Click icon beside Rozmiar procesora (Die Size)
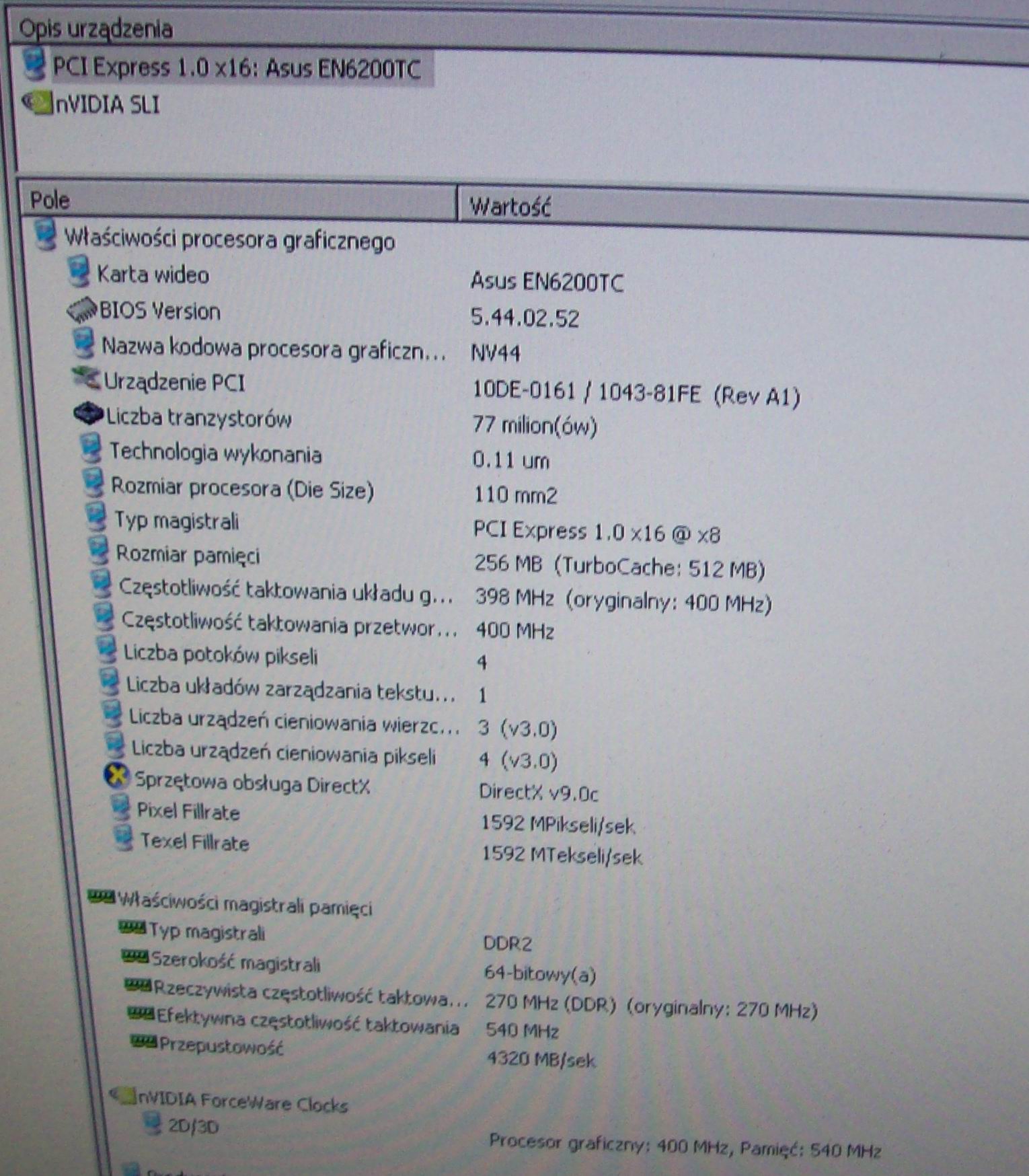Image resolution: width=1029 pixels, height=1176 pixels. (93, 484)
